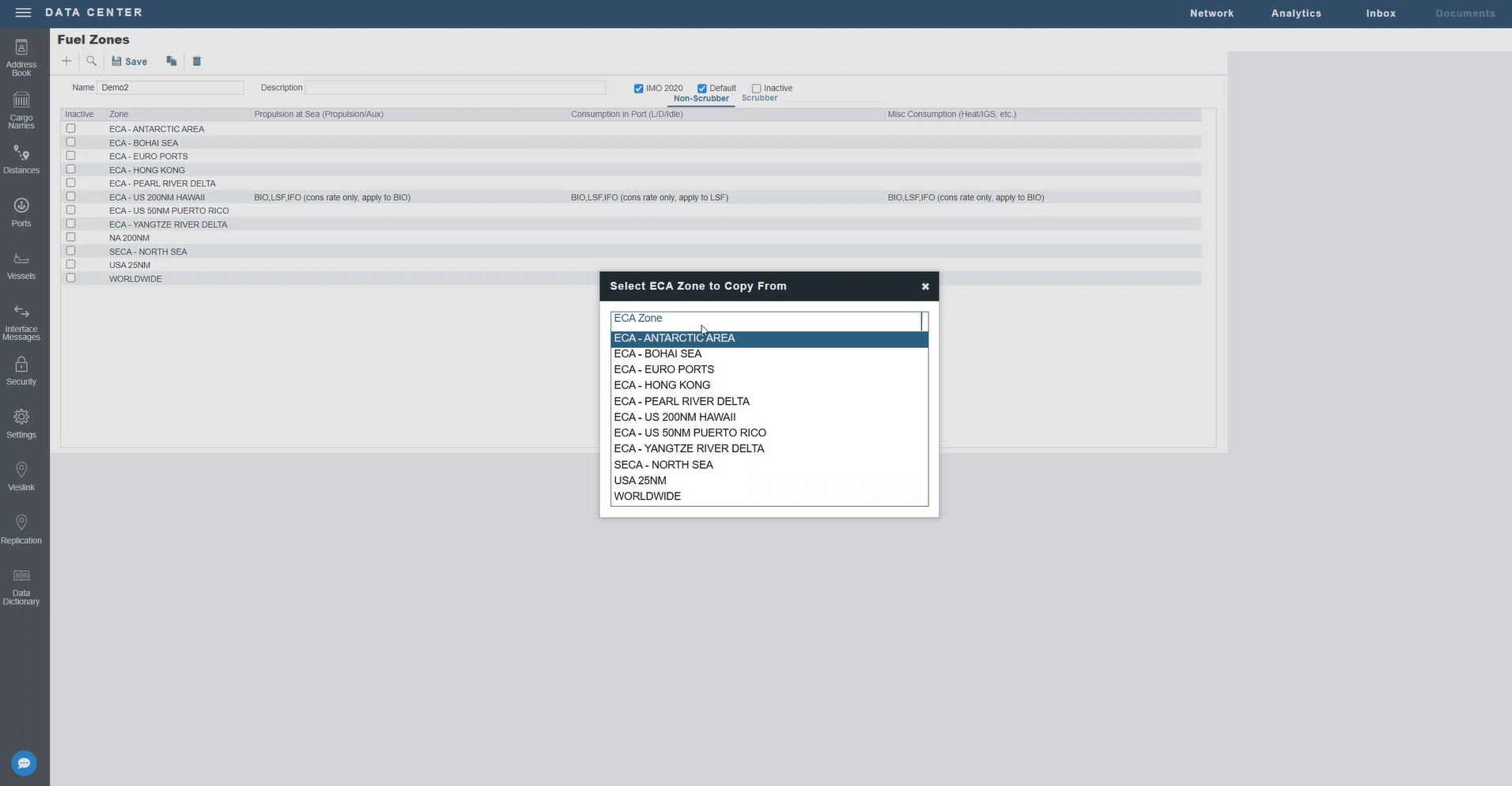Pick SECA - NORTH SEA dropdown option
The height and width of the screenshot is (786, 1512).
(x=663, y=464)
